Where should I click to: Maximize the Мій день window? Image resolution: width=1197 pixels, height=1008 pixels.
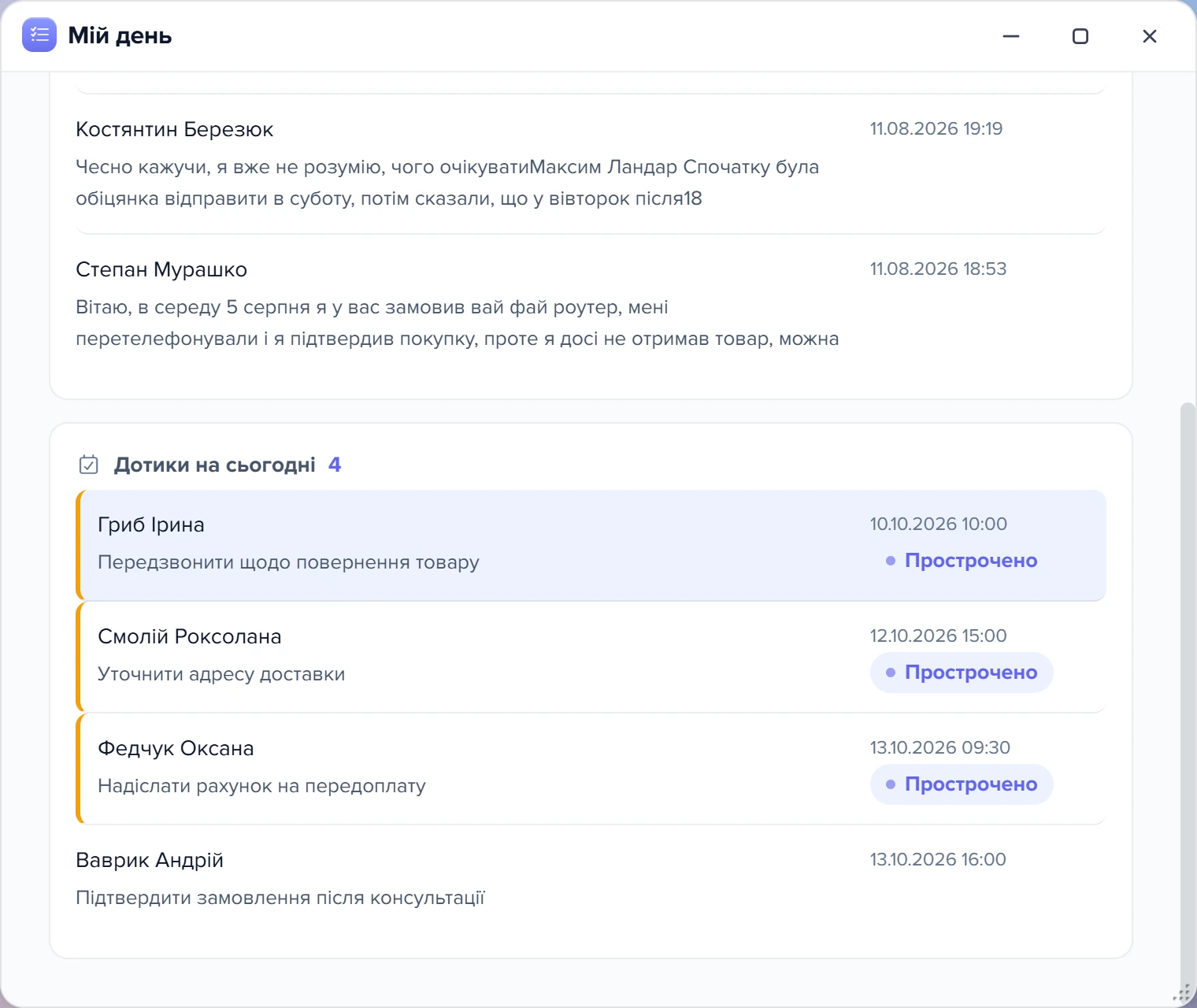[x=1080, y=36]
